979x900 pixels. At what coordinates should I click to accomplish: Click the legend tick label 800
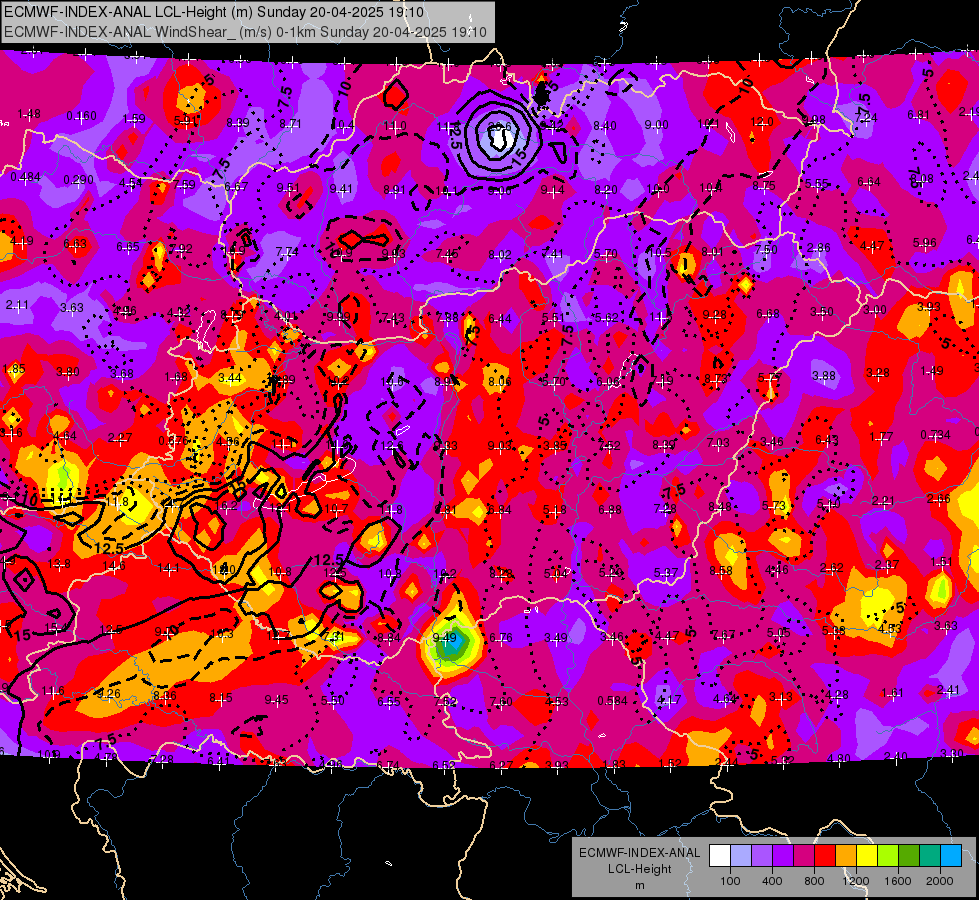(814, 881)
